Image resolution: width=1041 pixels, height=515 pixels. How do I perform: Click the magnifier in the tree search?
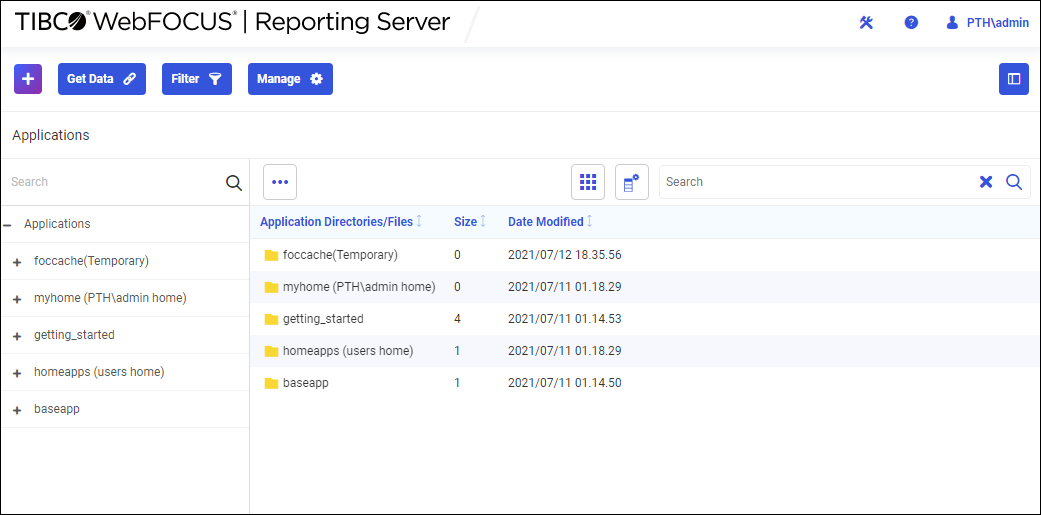[x=234, y=182]
